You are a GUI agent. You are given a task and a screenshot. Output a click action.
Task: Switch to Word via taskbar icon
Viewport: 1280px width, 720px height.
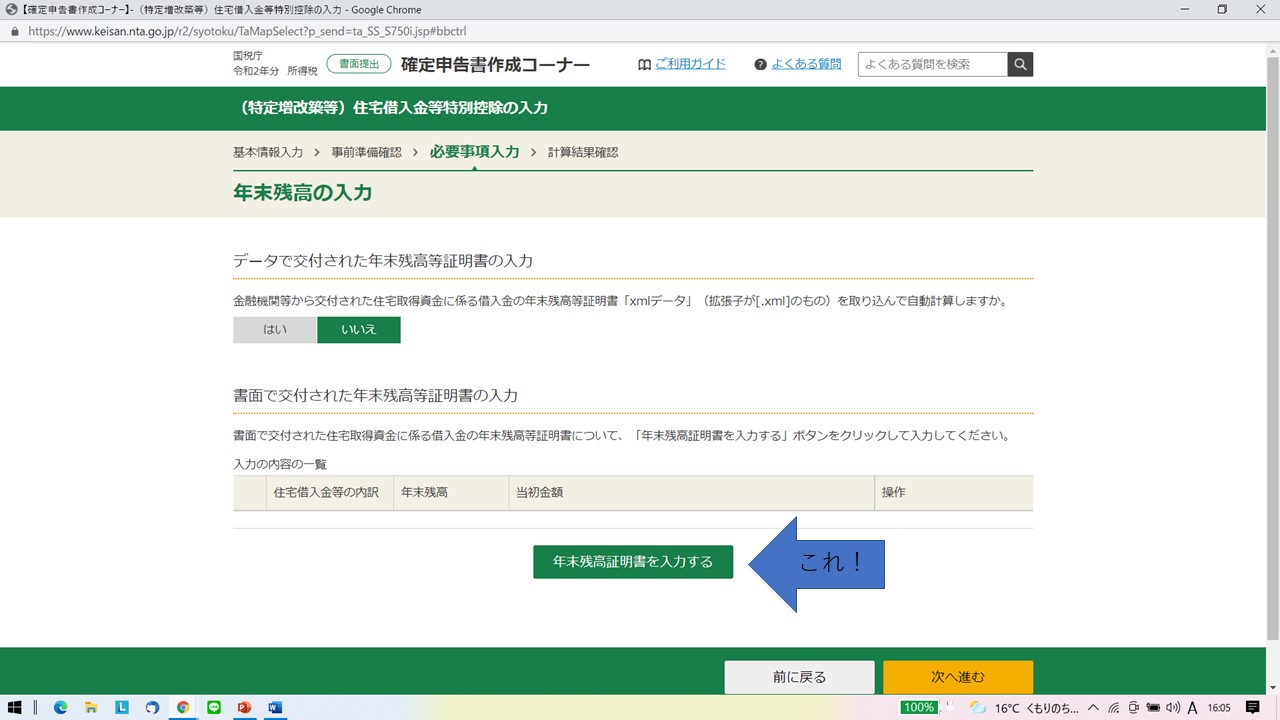pyautogui.click(x=275, y=707)
